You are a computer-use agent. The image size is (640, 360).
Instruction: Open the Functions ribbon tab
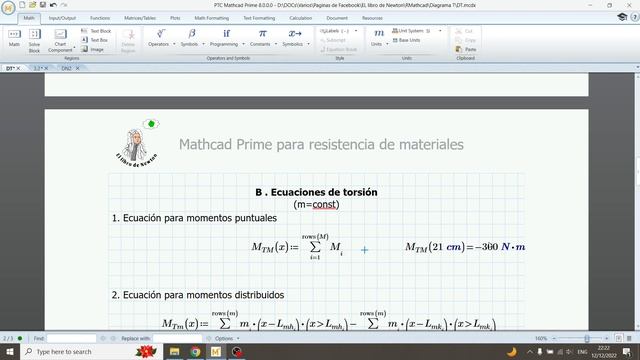[x=100, y=18]
